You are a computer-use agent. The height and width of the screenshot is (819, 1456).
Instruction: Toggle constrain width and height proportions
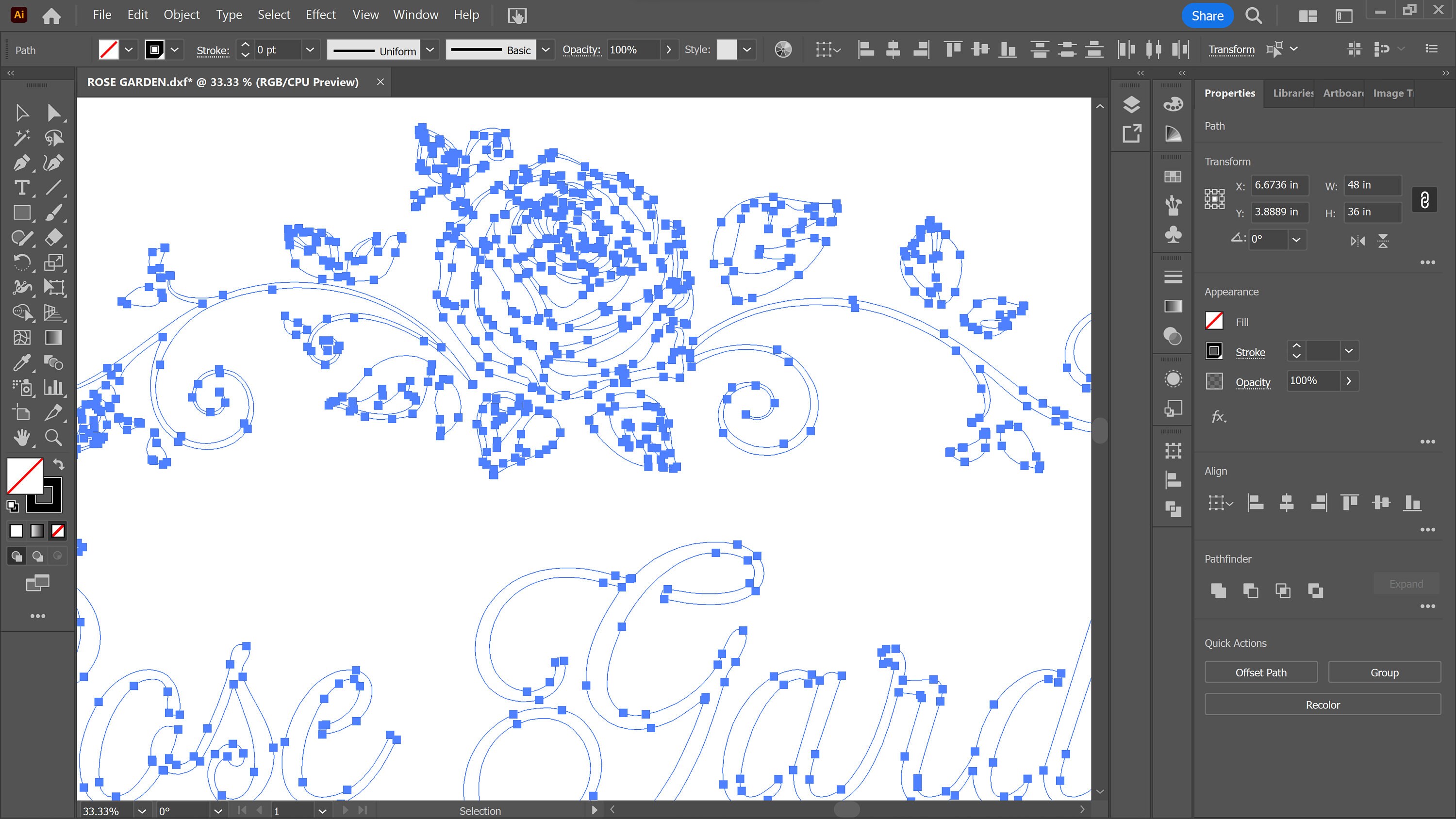click(x=1424, y=199)
